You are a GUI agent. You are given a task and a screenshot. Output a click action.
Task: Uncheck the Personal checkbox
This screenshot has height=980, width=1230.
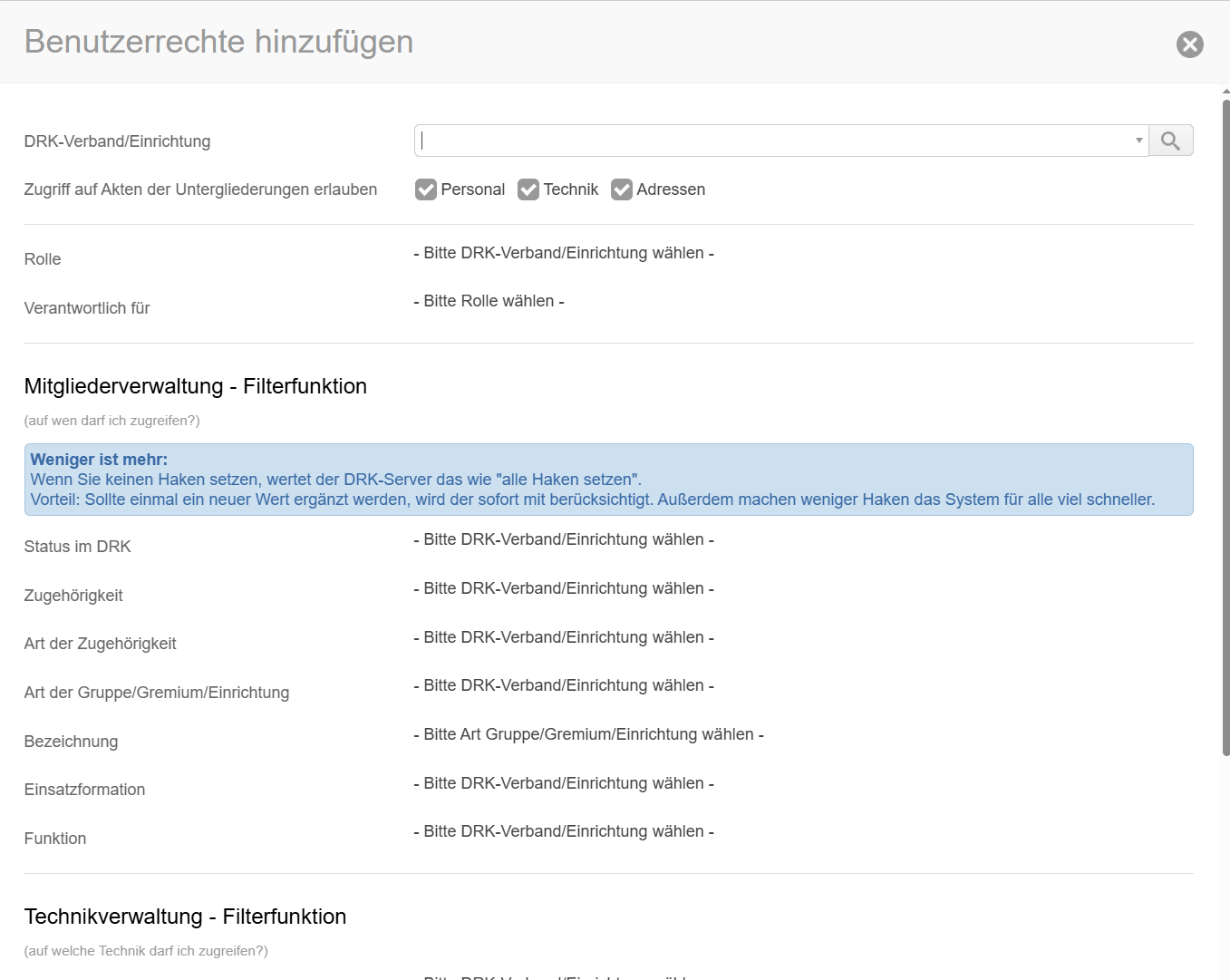(426, 189)
